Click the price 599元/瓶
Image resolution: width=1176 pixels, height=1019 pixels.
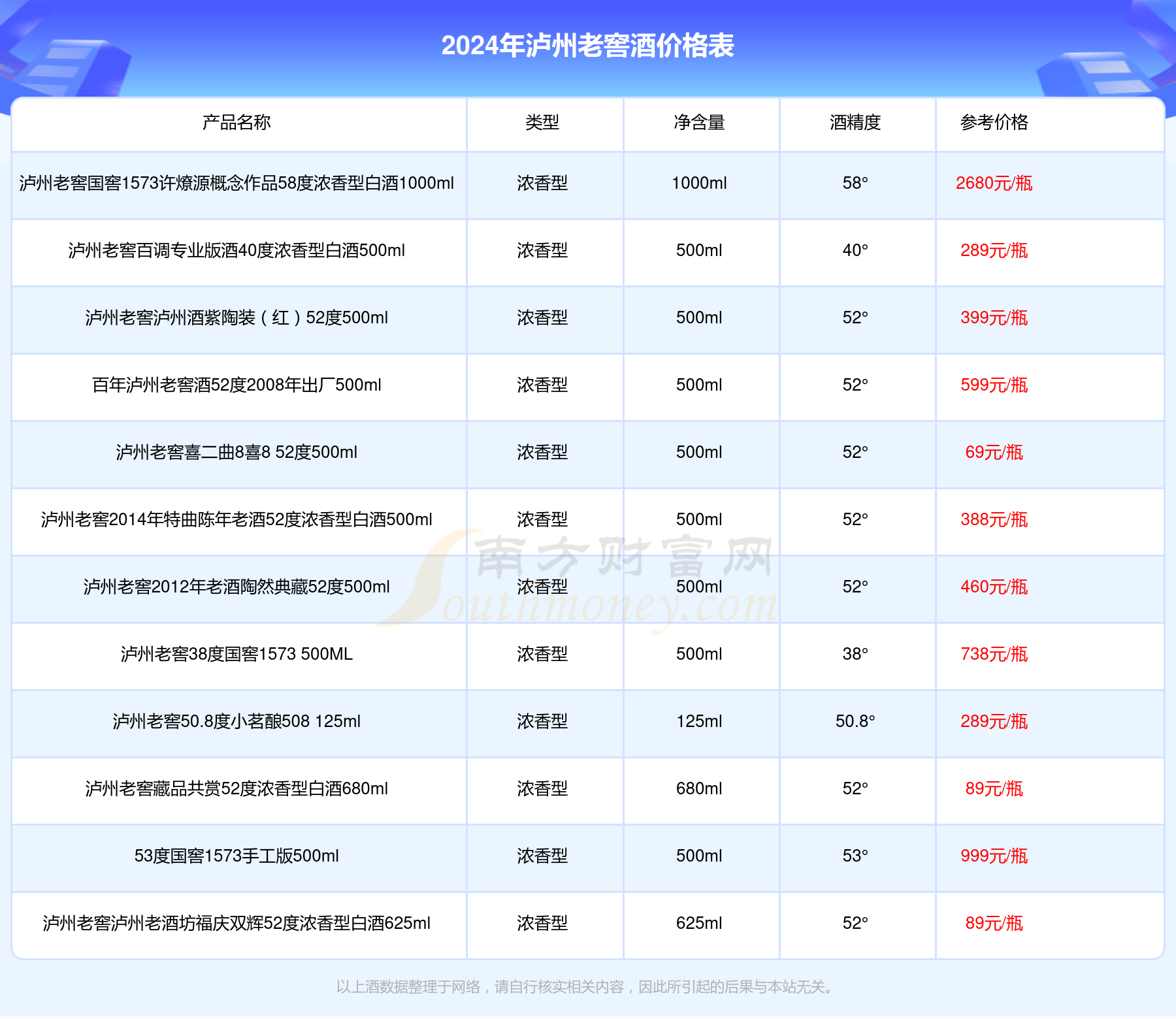click(x=994, y=385)
